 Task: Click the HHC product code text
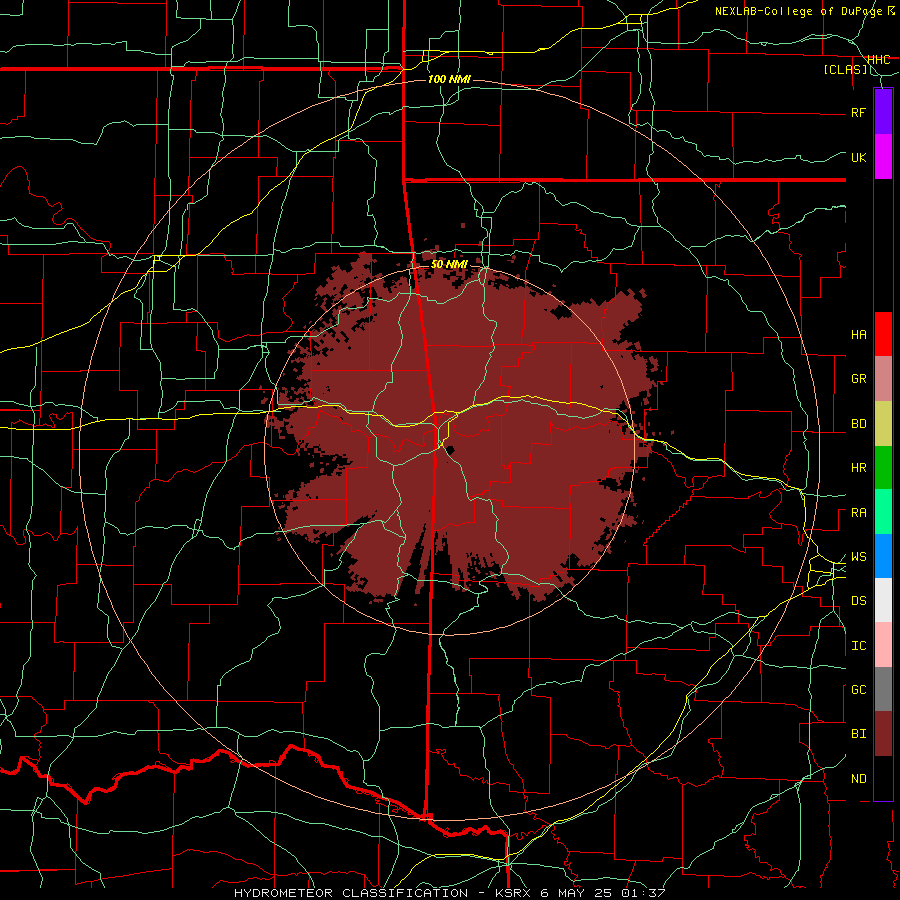(878, 60)
